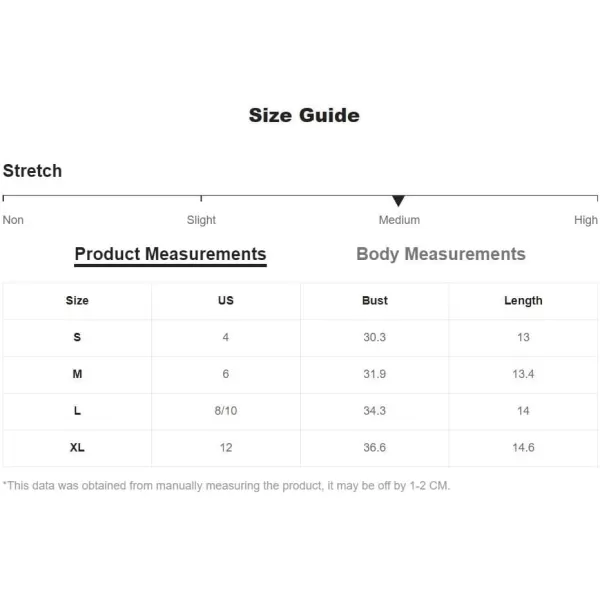Click the Slight tick on stretch scale
The image size is (600, 600).
coord(201,198)
